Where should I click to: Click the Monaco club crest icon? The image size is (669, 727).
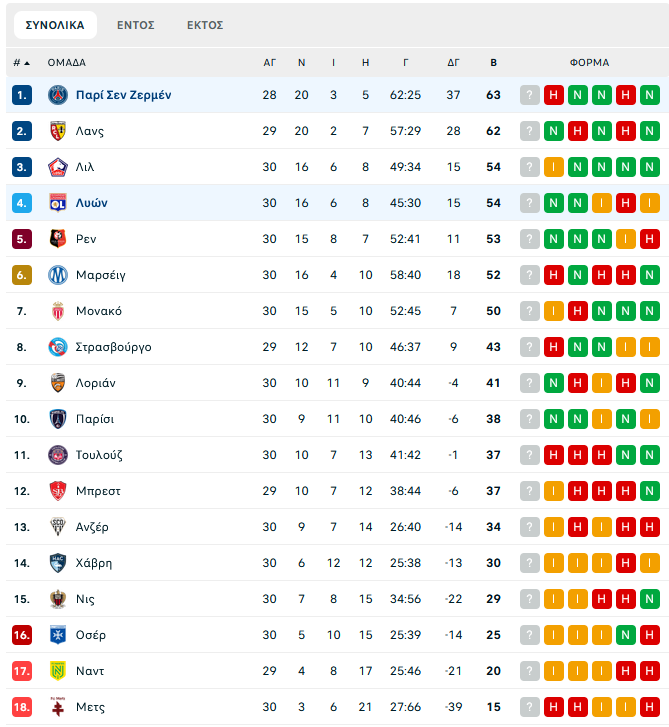click(57, 311)
